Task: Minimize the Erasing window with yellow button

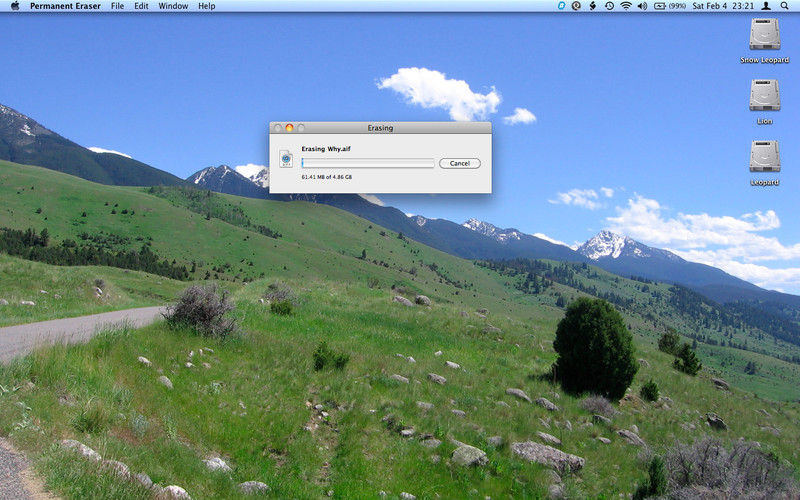Action: (x=289, y=128)
